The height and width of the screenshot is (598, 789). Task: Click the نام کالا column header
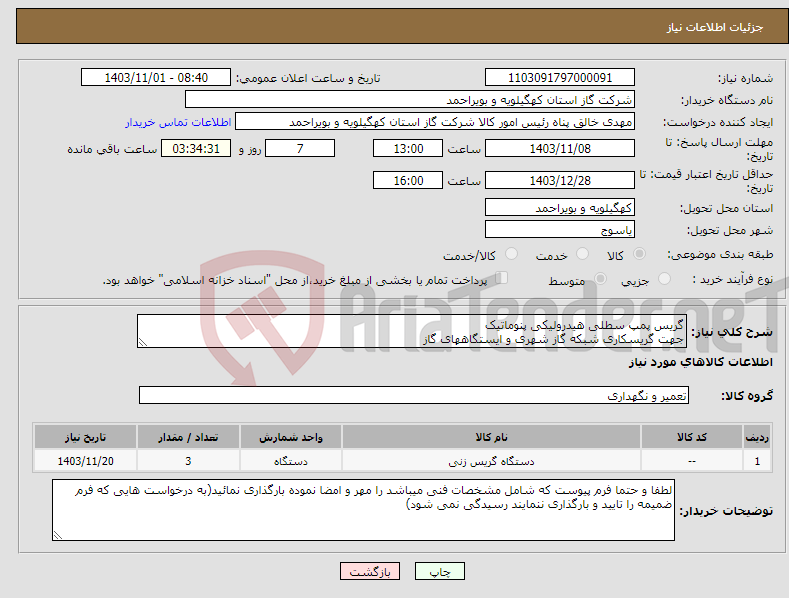(491, 437)
